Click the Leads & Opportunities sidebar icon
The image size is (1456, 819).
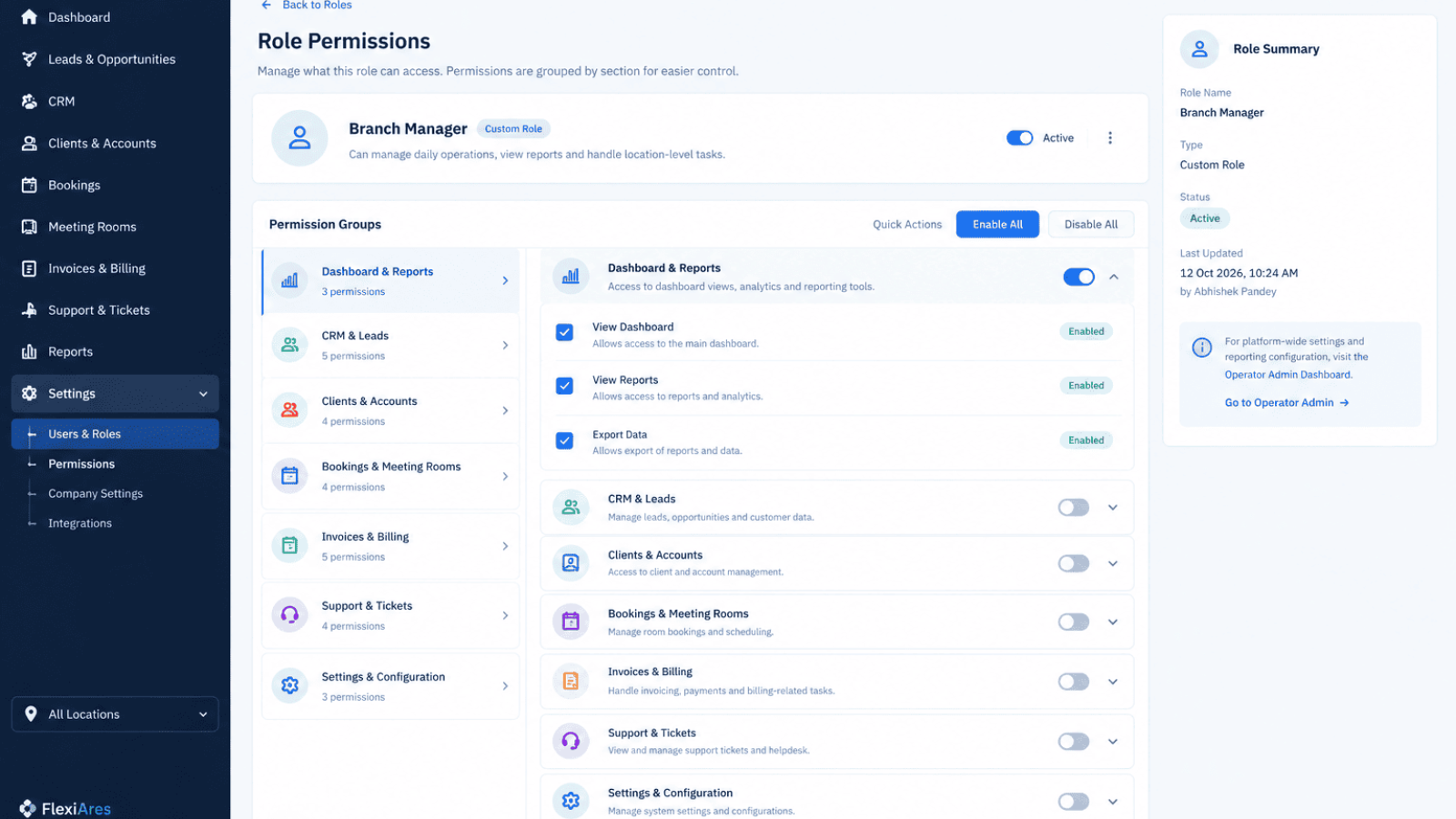(29, 59)
